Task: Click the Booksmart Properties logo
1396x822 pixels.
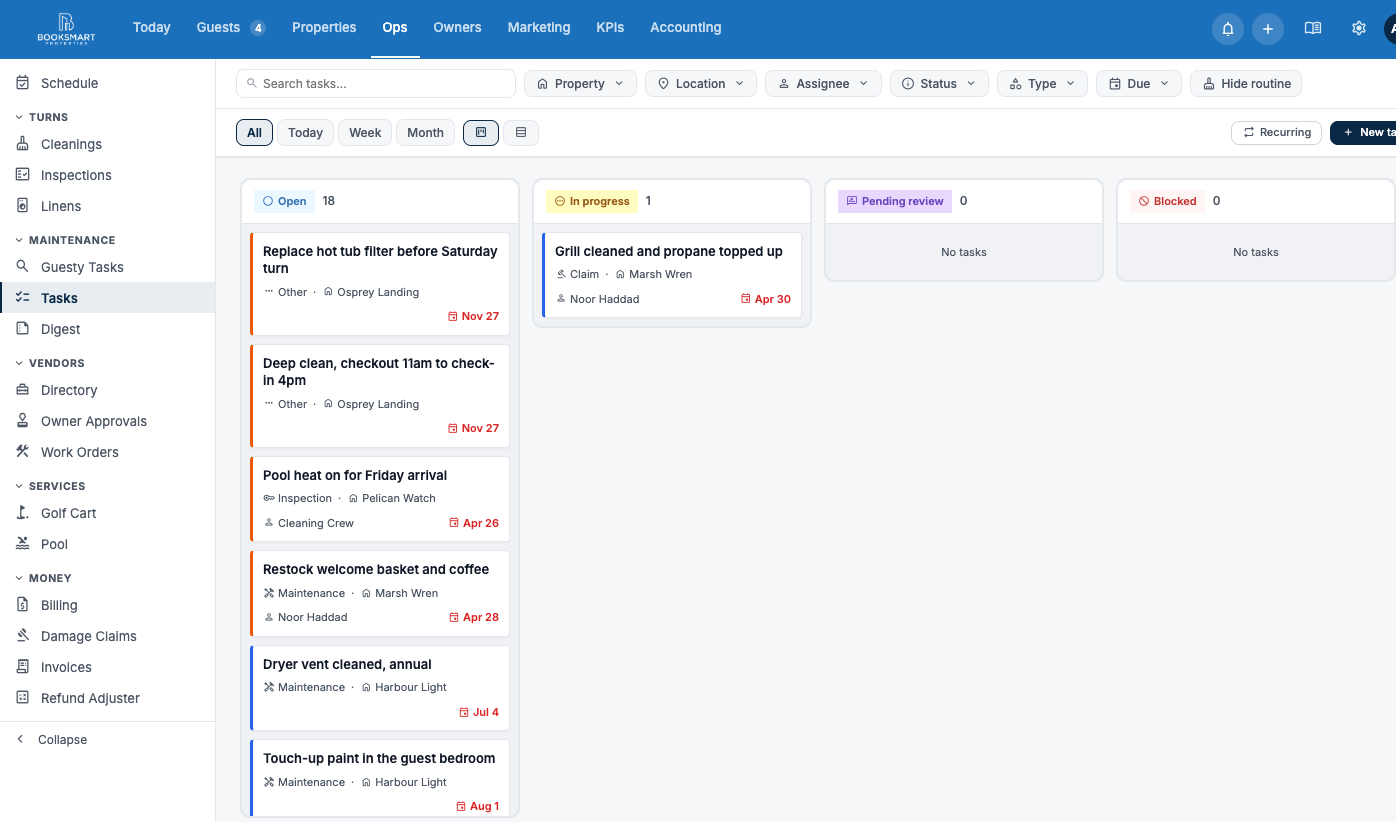Action: tap(66, 28)
